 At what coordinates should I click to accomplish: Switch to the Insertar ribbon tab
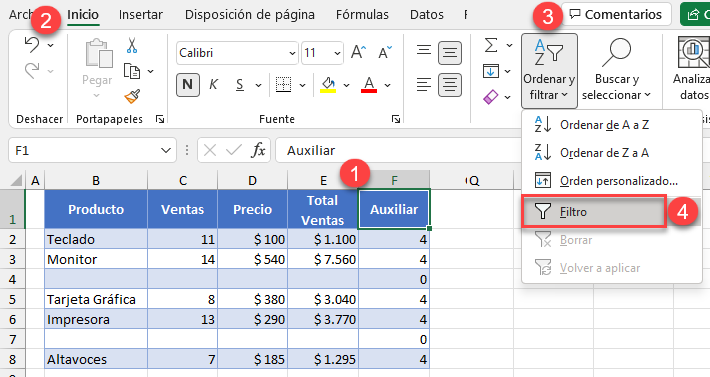coord(140,14)
